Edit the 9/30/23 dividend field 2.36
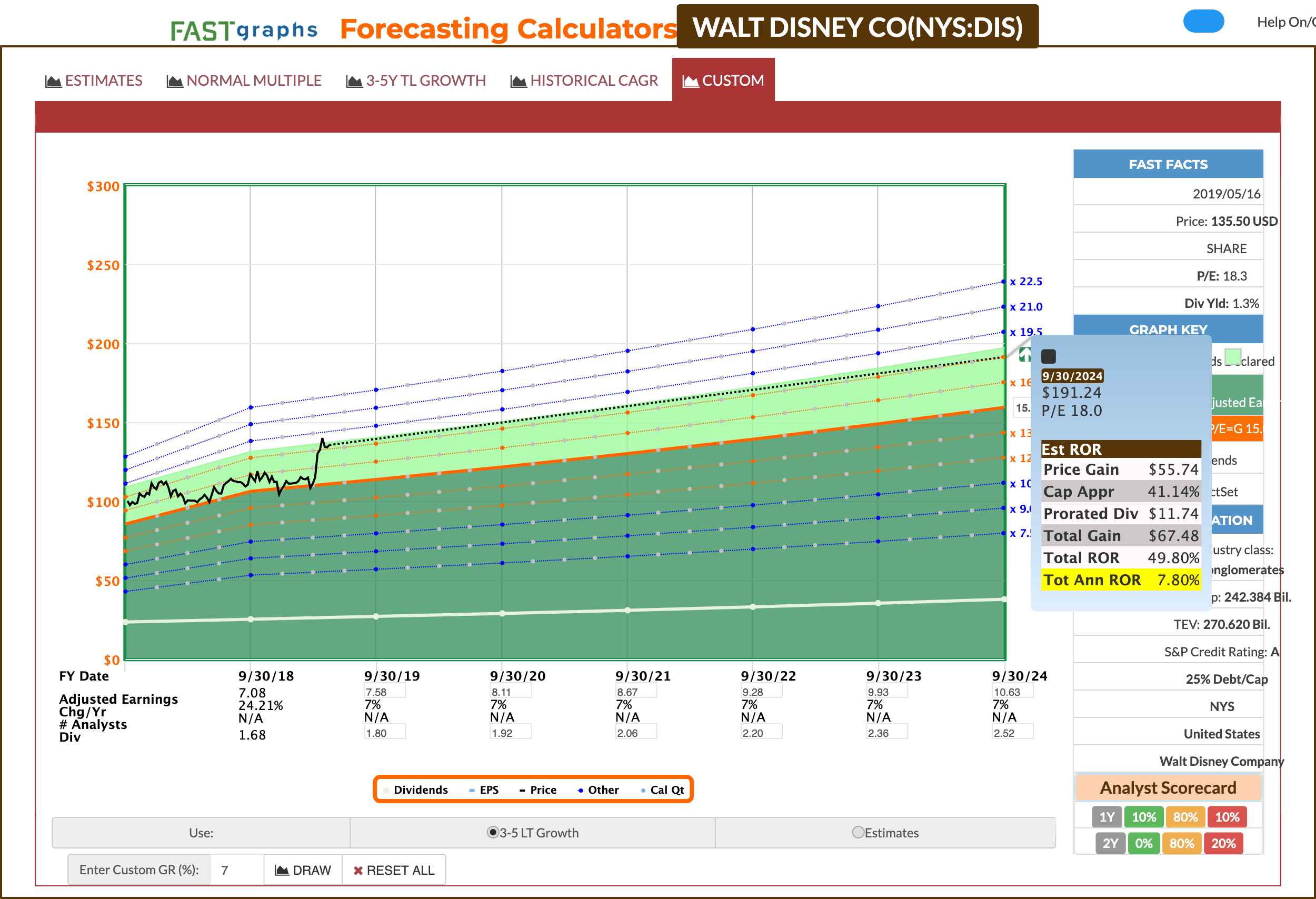The width and height of the screenshot is (1316, 899). tap(887, 732)
